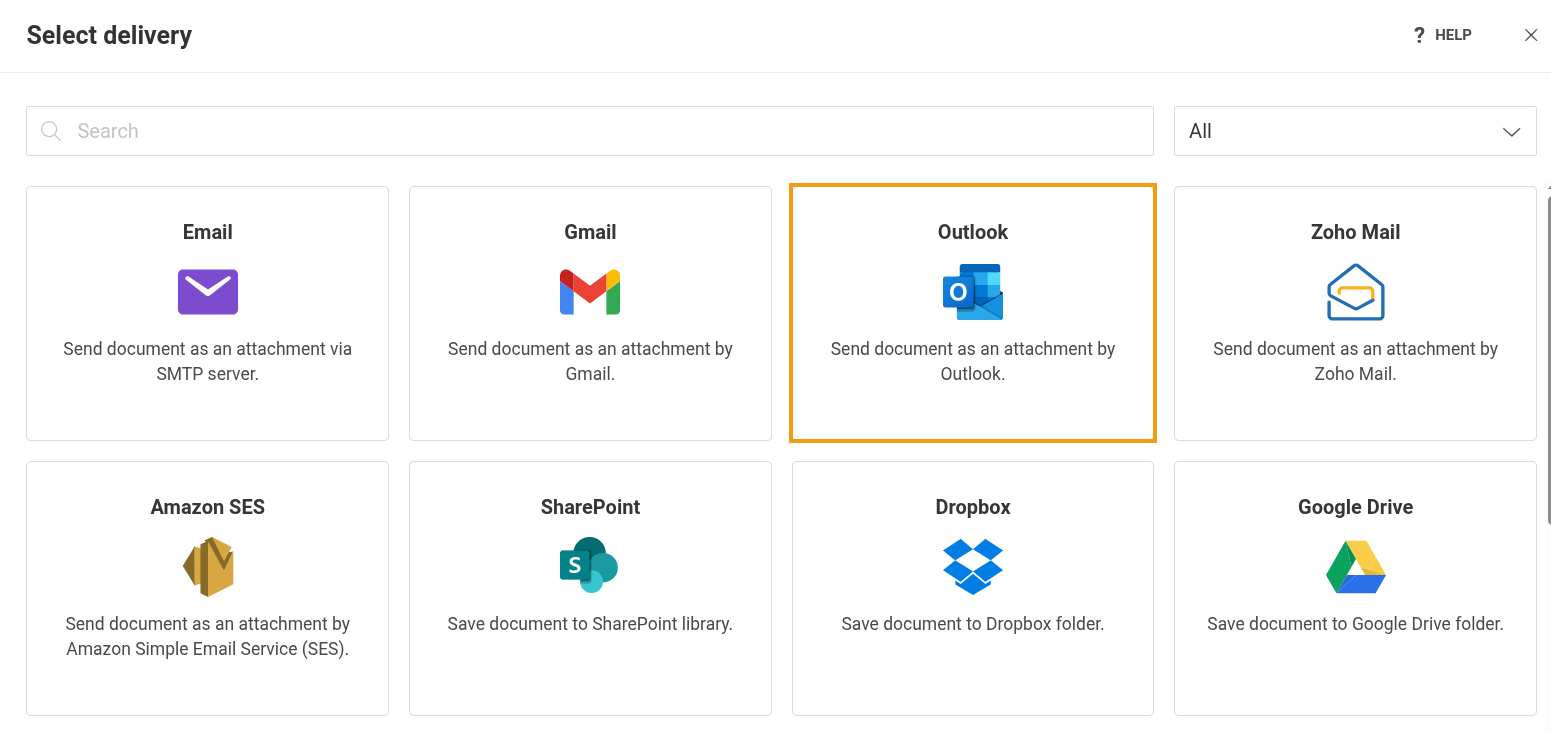Select the Google Drive card title
Viewport: 1551px width, 732px height.
click(1355, 507)
